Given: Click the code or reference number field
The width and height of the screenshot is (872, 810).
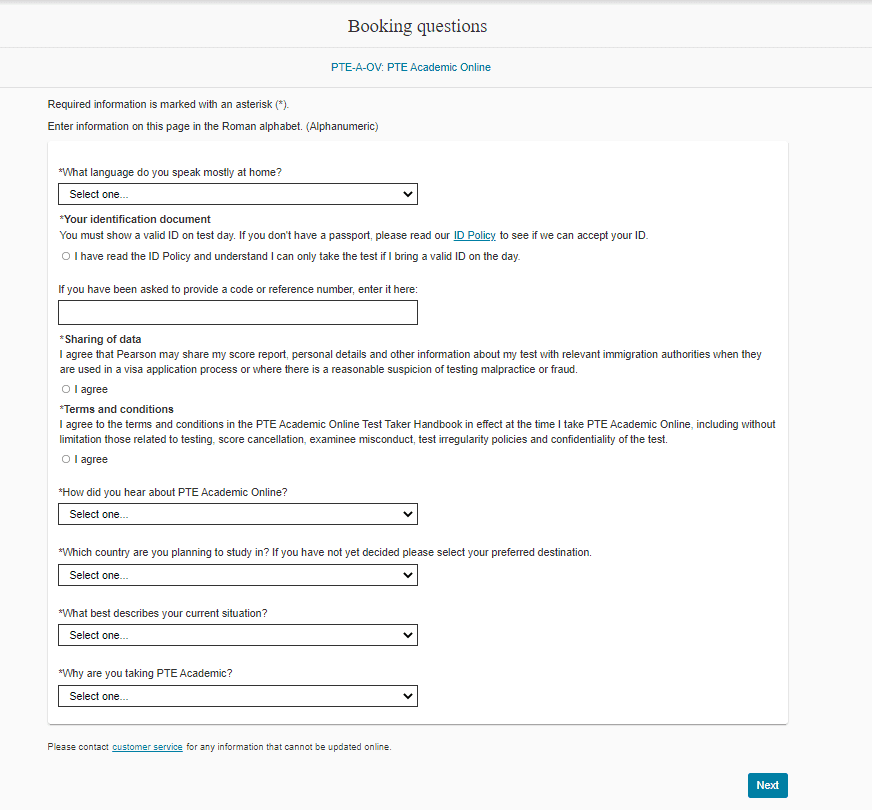Looking at the screenshot, I should pyautogui.click(x=237, y=313).
